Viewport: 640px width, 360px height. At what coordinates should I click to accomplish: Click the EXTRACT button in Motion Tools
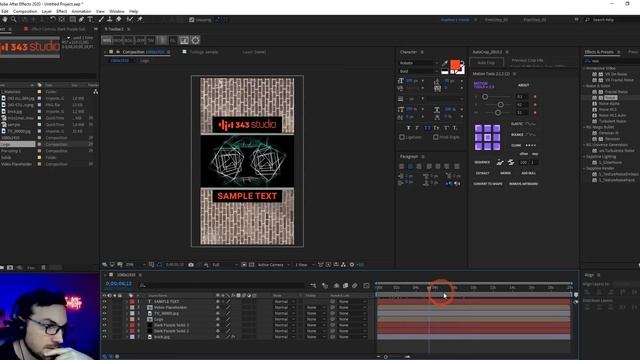pyautogui.click(x=482, y=173)
